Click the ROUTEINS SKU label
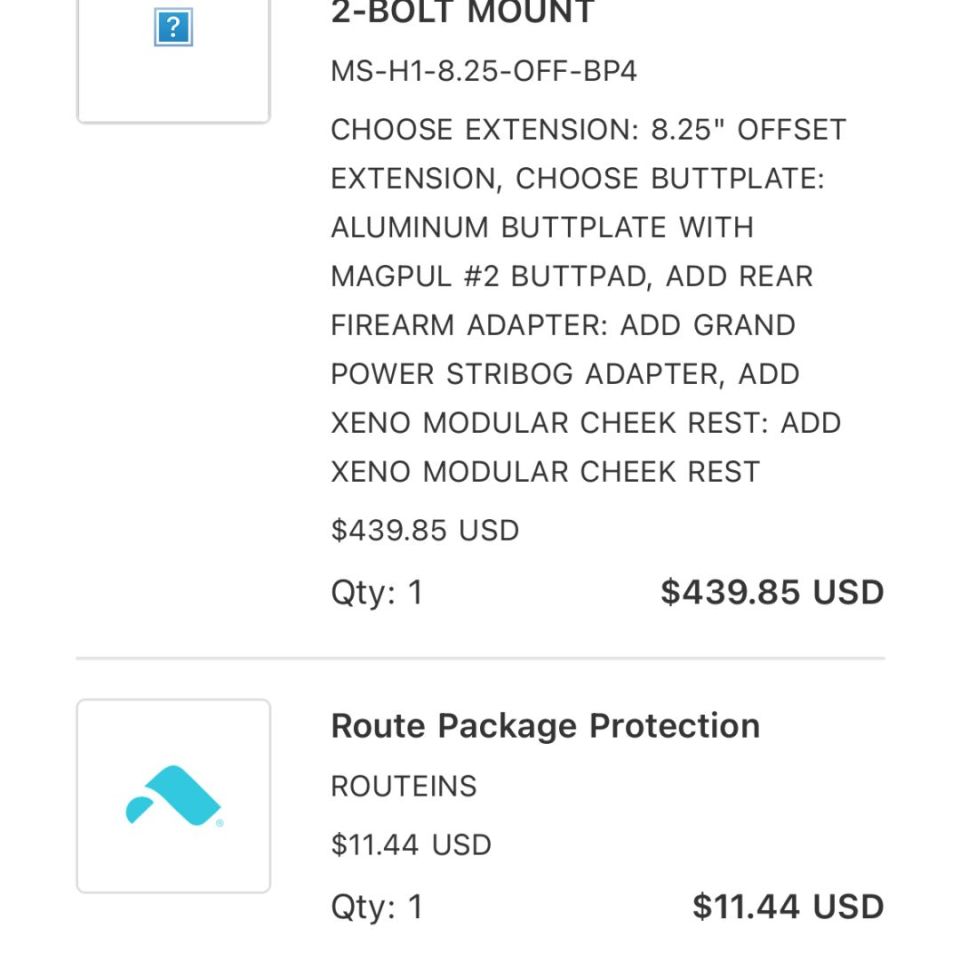Image resolution: width=960 pixels, height=960 pixels. 404,786
